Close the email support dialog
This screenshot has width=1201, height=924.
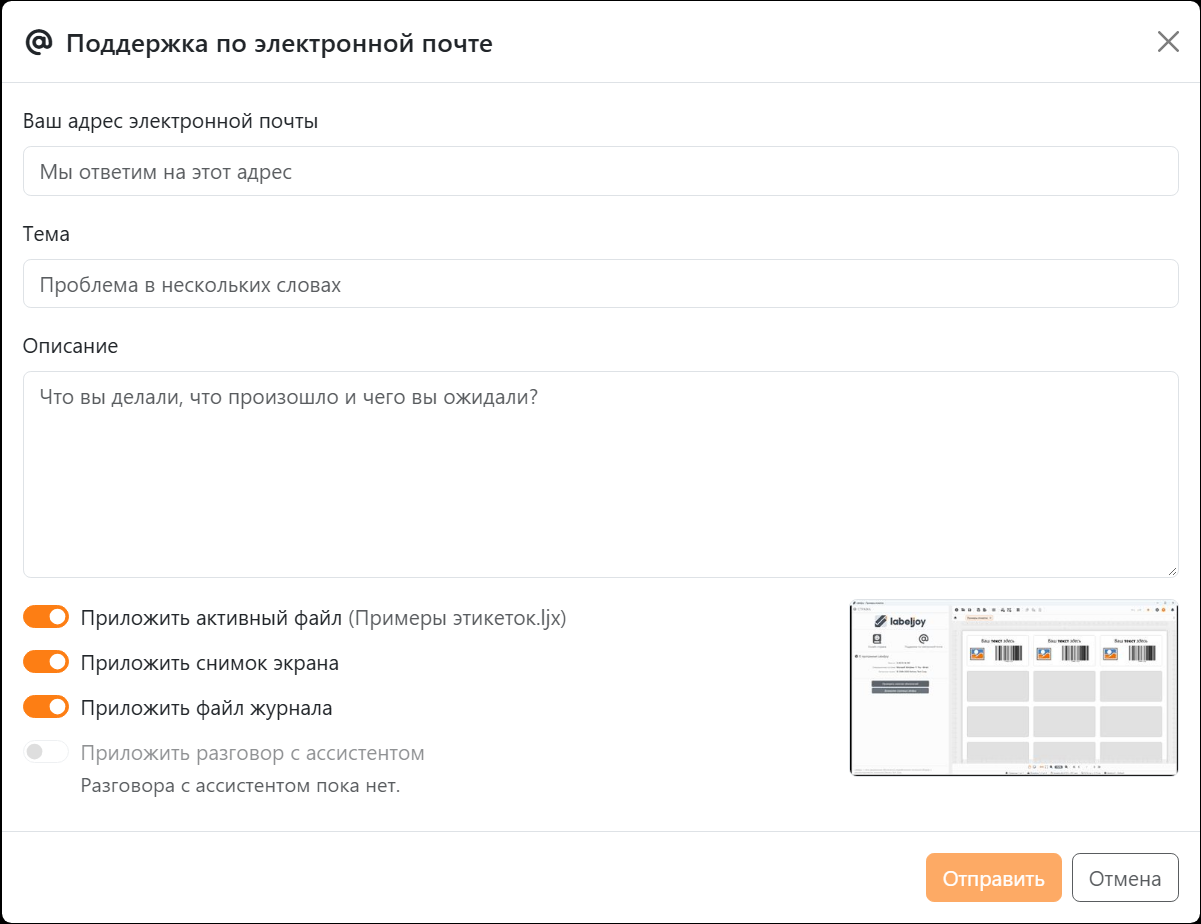click(1168, 42)
